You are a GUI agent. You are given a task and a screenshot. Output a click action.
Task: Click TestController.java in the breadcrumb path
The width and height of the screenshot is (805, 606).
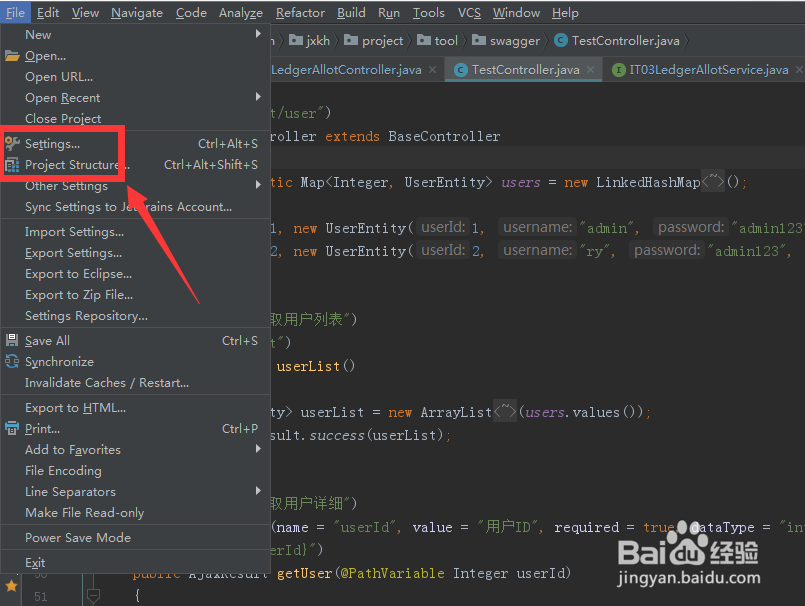click(625, 41)
